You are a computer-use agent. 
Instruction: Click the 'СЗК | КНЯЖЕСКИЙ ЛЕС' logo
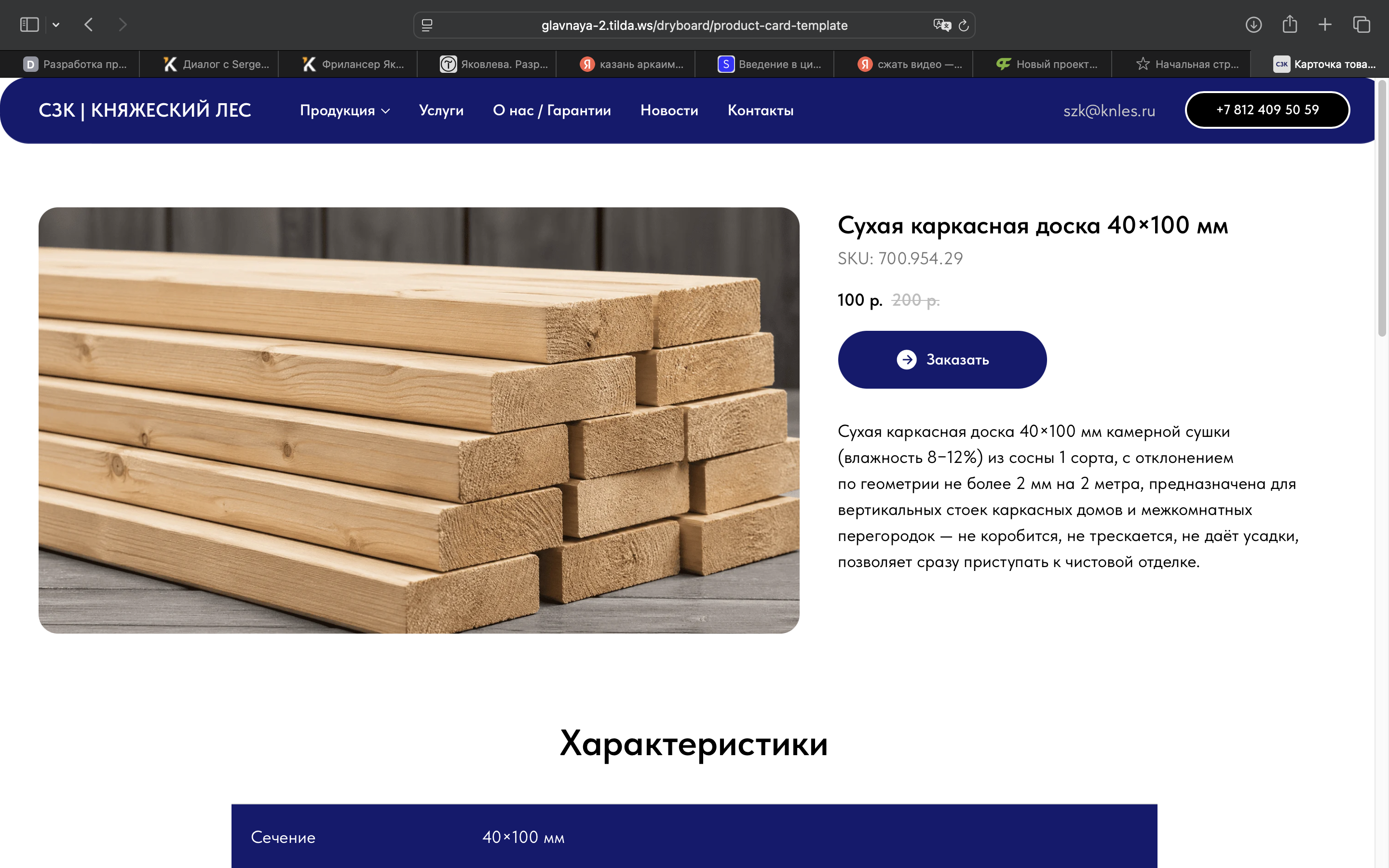pos(145,109)
